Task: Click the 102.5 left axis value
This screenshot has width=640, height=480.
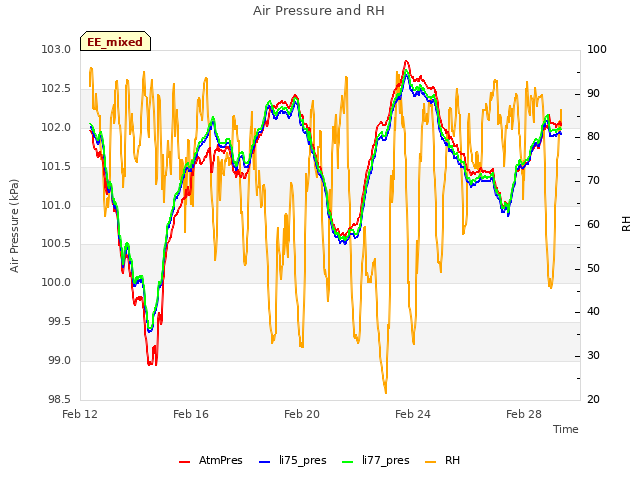Action: tap(56, 89)
